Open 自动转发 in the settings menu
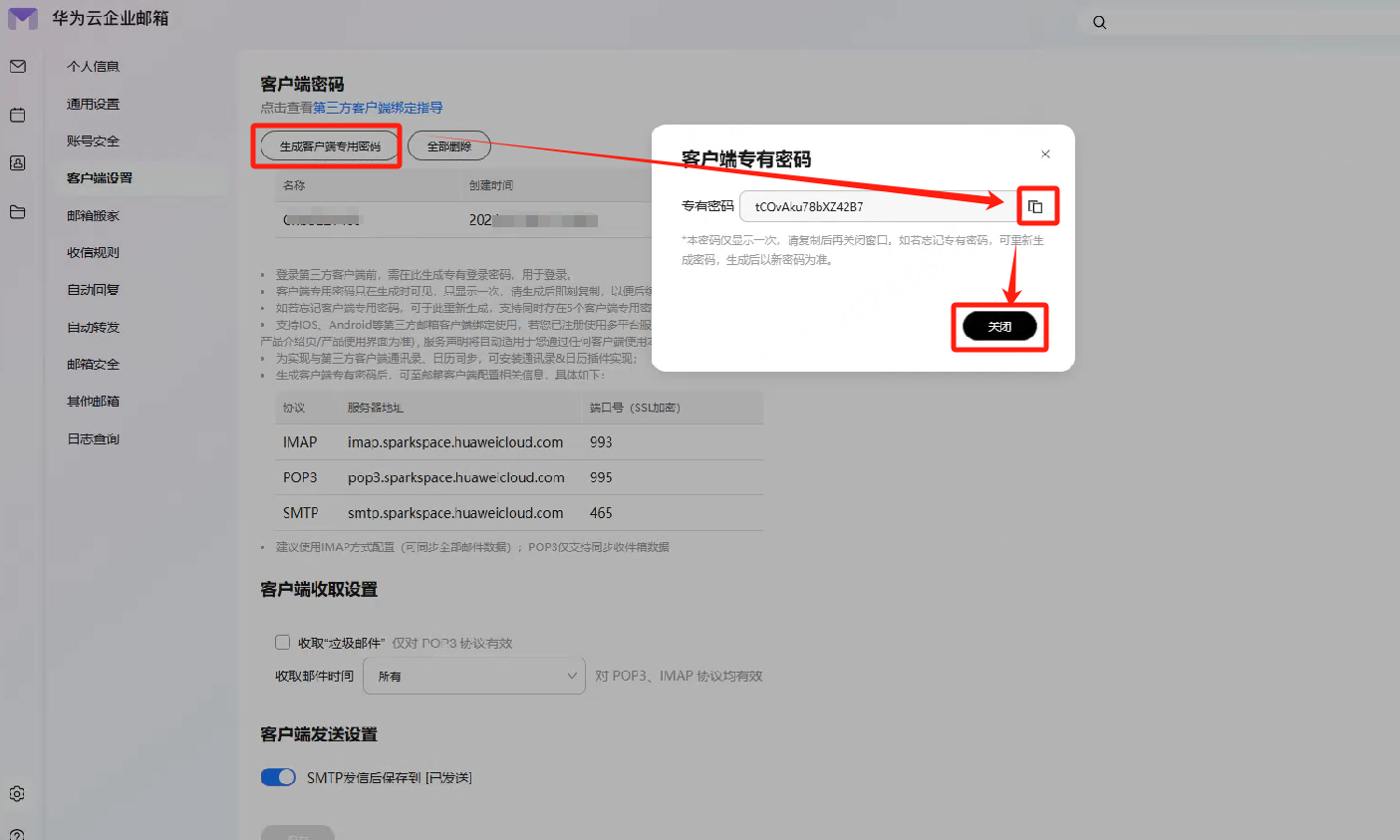Screen dimensions: 1400x840 click(x=93, y=327)
